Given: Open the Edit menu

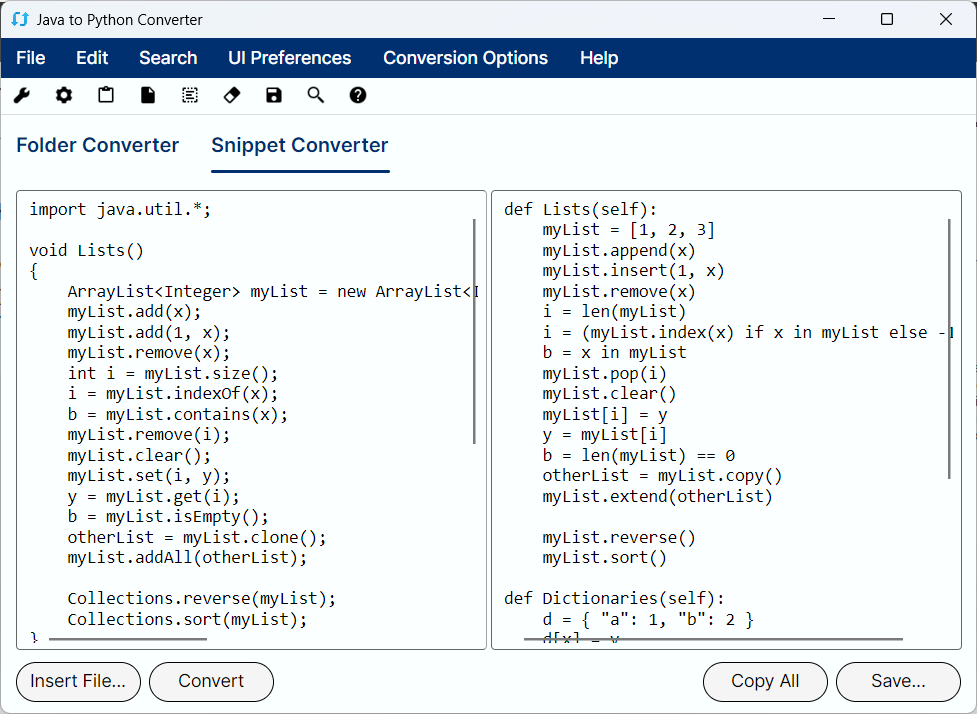Looking at the screenshot, I should coord(92,58).
